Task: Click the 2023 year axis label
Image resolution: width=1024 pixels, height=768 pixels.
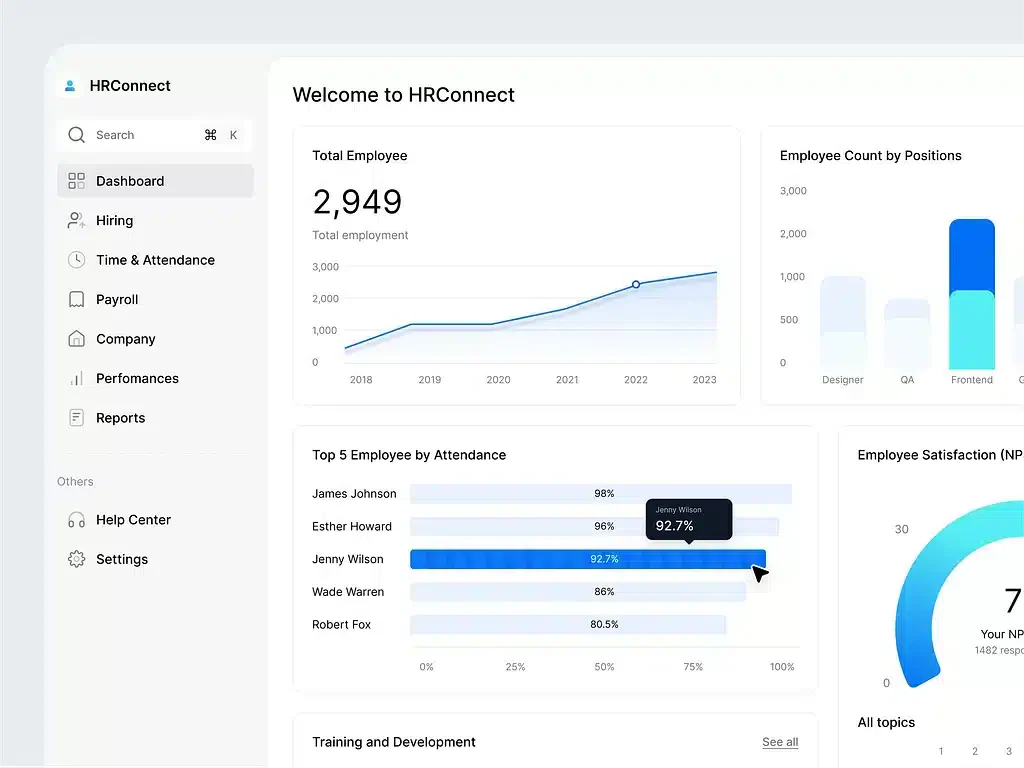Action: pos(704,380)
